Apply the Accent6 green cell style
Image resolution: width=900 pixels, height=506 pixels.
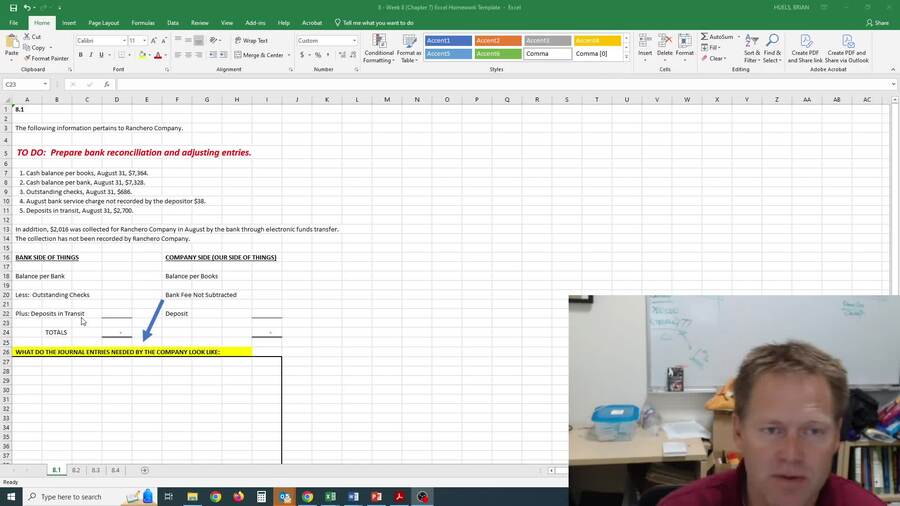pos(498,54)
